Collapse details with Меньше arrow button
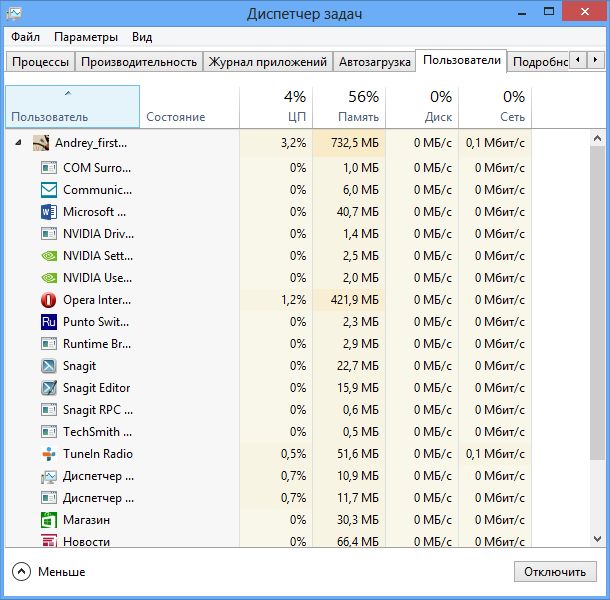This screenshot has height=600, width=610. click(x=22, y=572)
